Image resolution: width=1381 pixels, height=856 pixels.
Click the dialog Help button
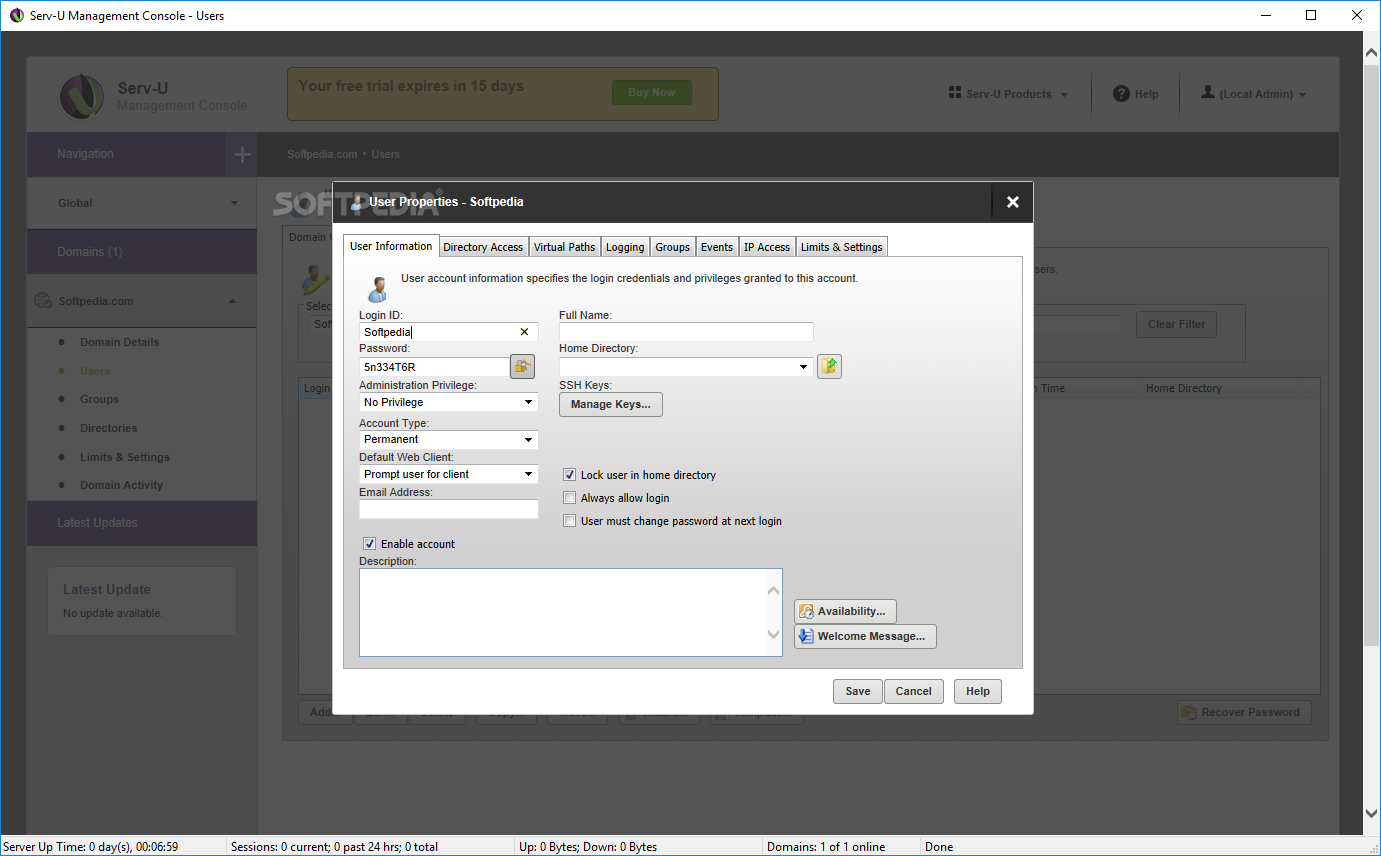click(x=977, y=691)
